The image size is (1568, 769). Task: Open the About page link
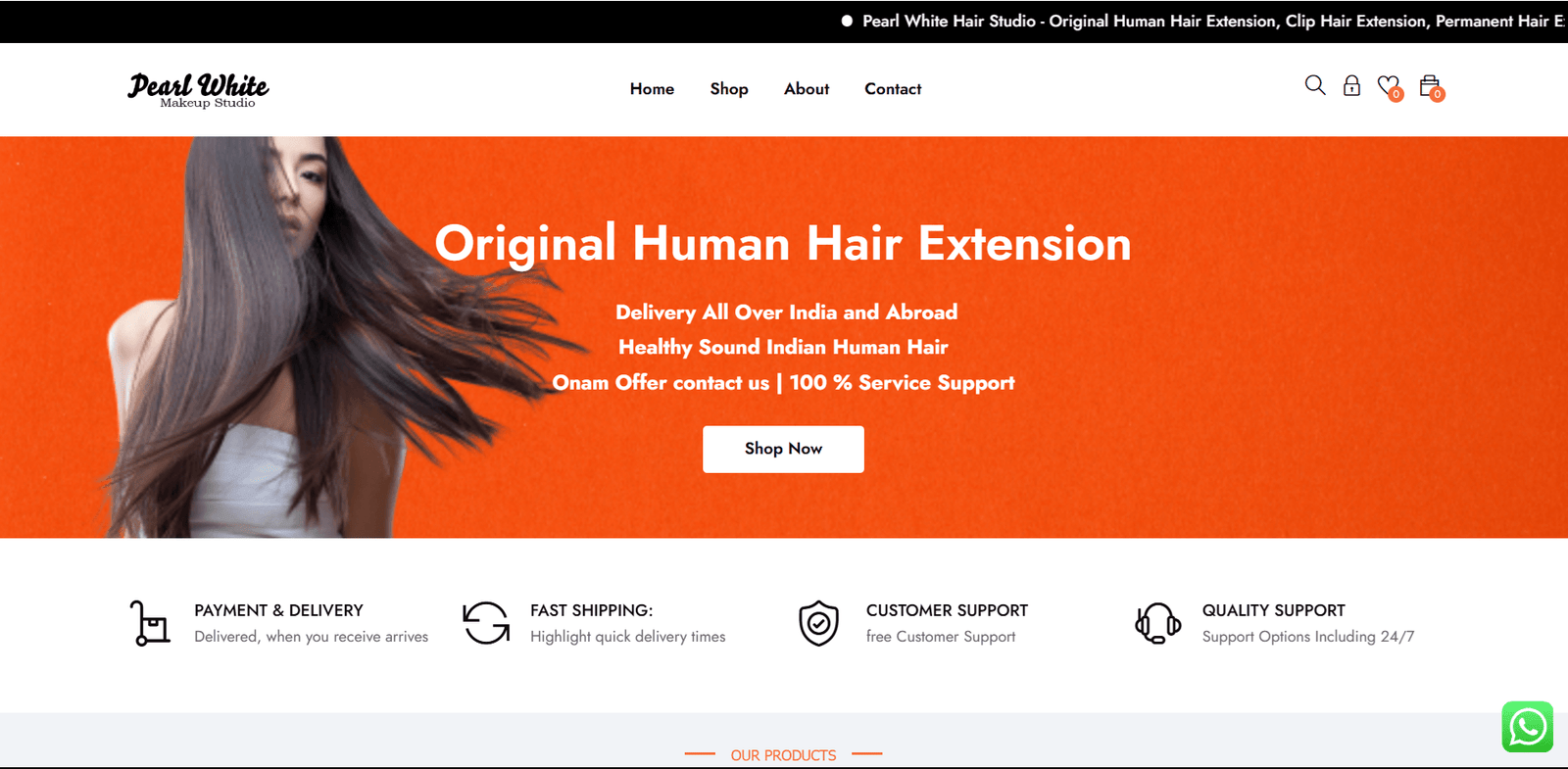(807, 89)
